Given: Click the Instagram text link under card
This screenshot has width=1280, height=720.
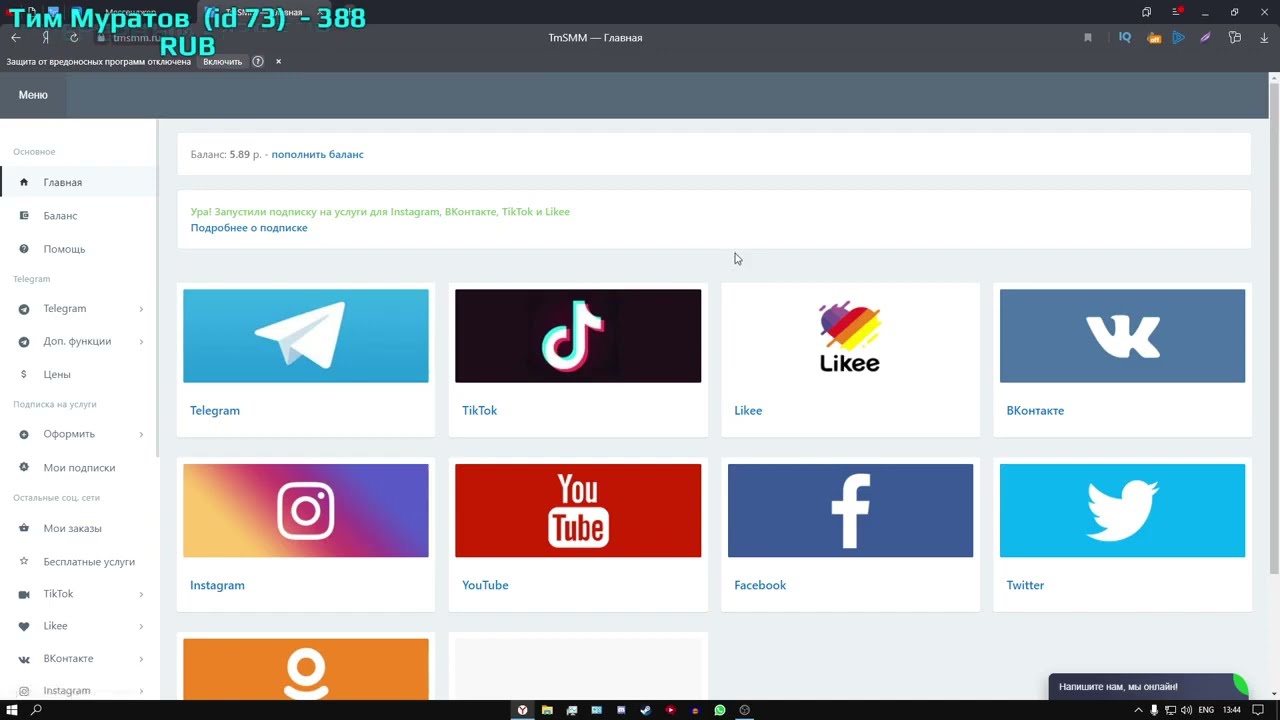Looking at the screenshot, I should click(x=217, y=585).
